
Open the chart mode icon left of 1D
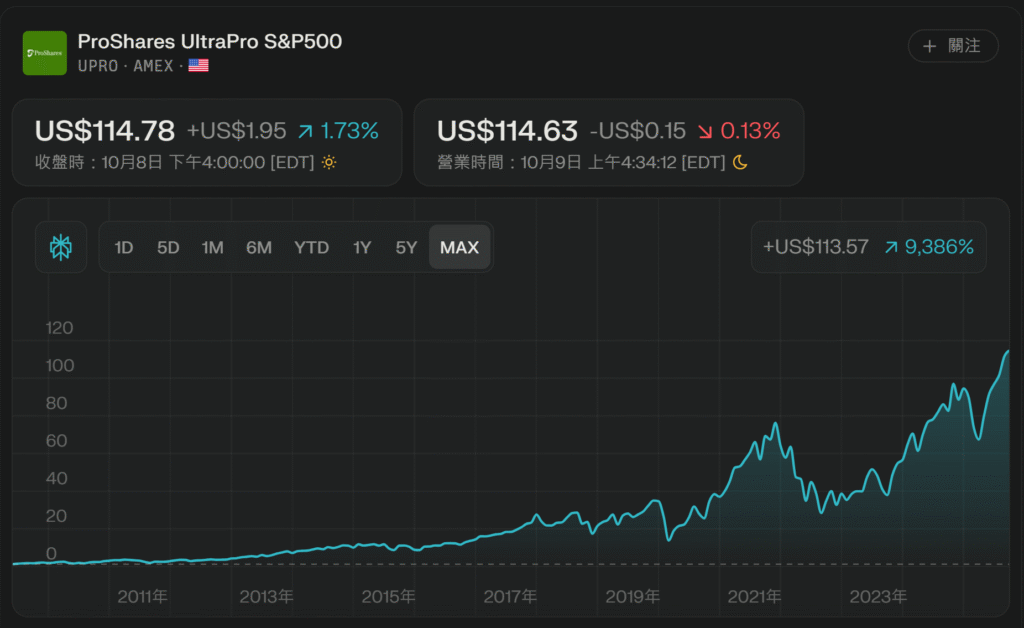pyautogui.click(x=60, y=247)
